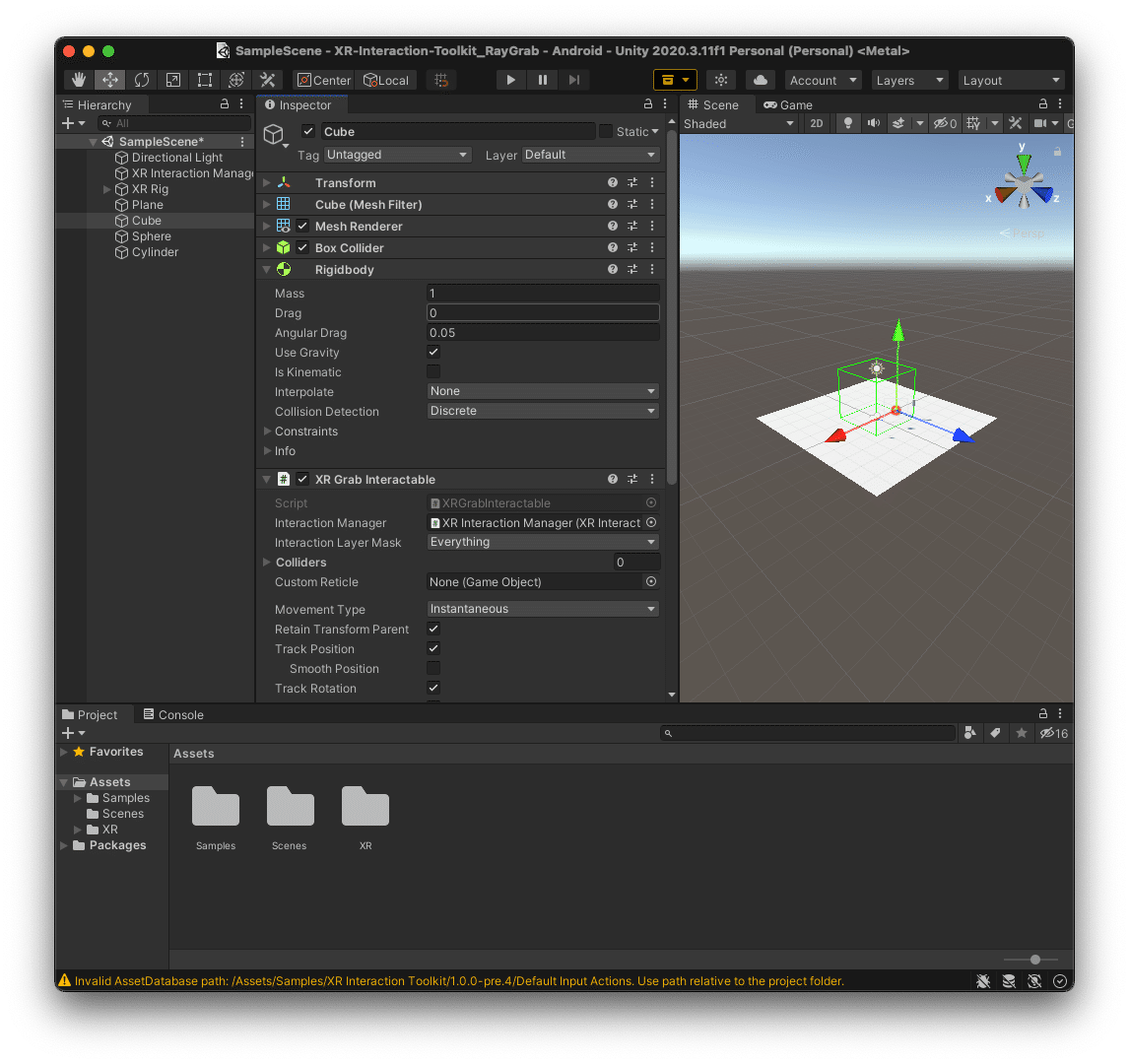Screen dimensions: 1129x1064
Task: Pick Interaction Manager object
Action: 651,523
